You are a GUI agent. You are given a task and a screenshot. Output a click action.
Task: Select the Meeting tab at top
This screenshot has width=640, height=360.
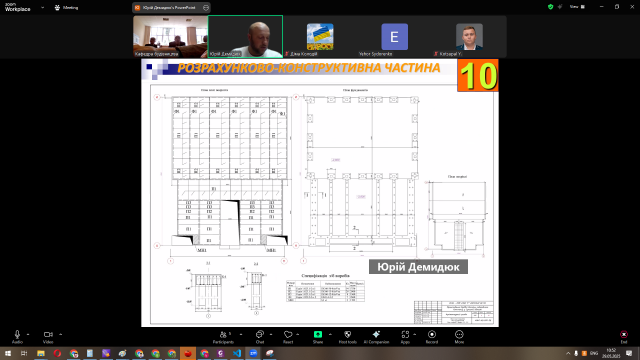[67, 7]
